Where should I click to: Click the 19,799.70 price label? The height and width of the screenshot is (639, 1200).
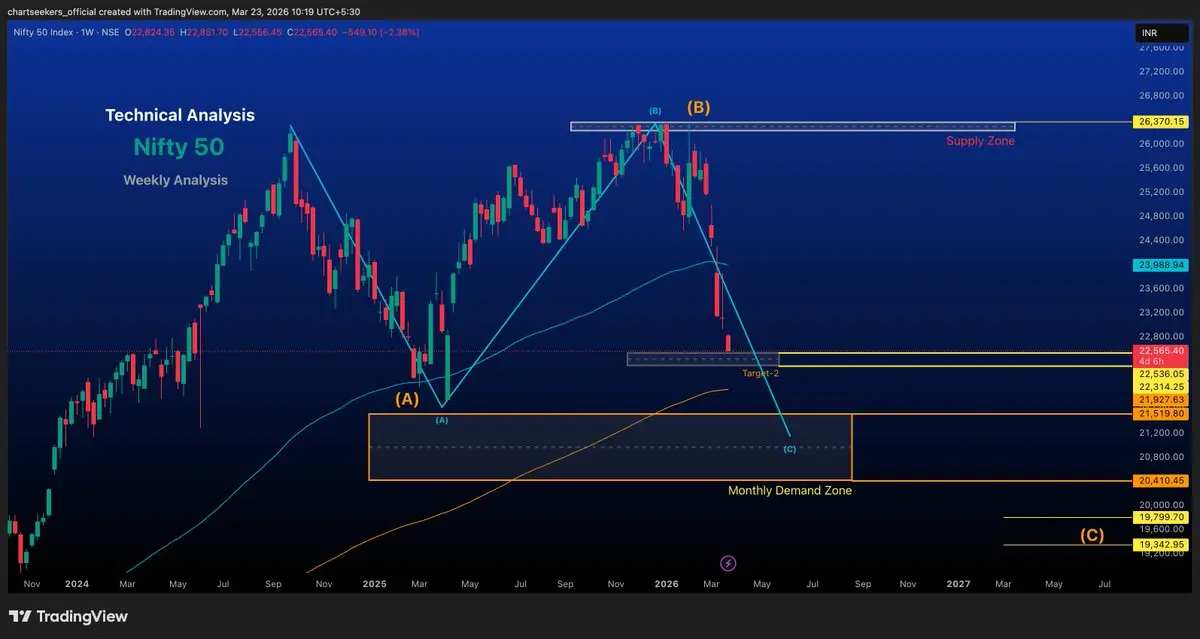pos(1160,517)
